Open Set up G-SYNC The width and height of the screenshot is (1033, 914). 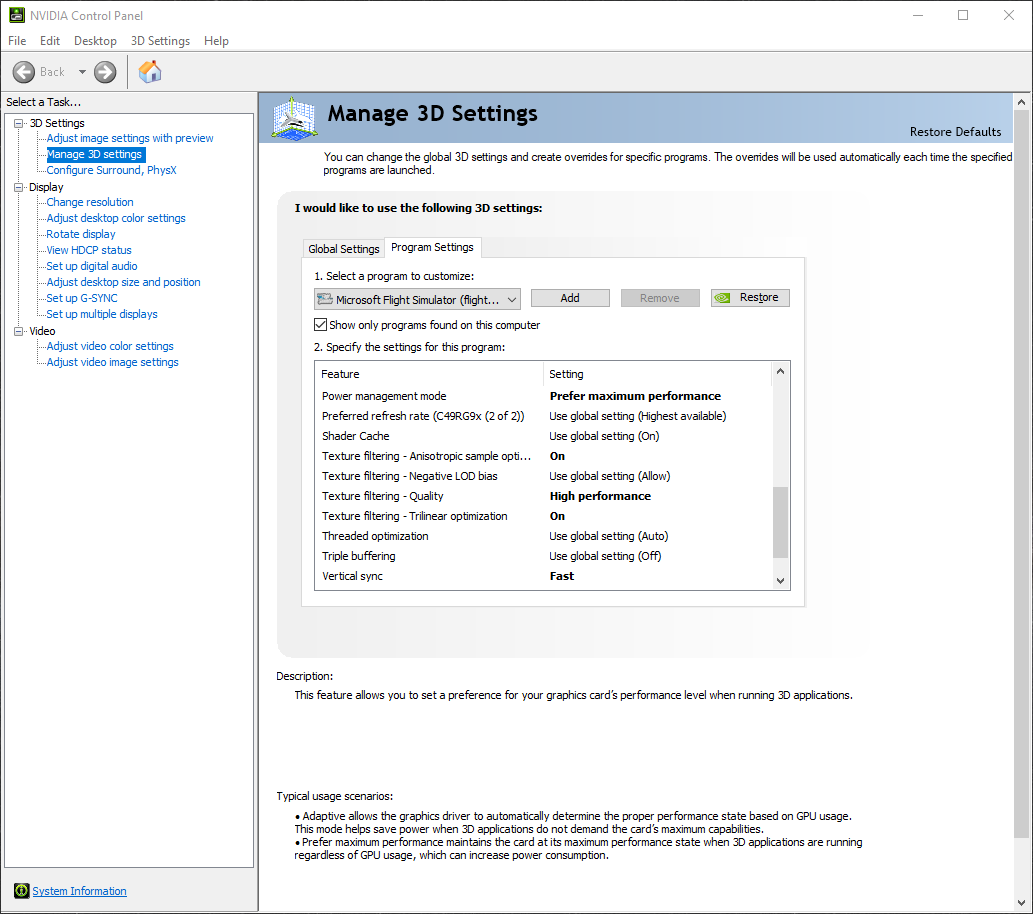(x=82, y=298)
